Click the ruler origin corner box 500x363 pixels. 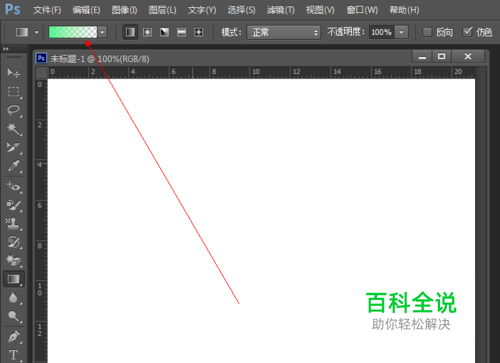tap(42, 72)
